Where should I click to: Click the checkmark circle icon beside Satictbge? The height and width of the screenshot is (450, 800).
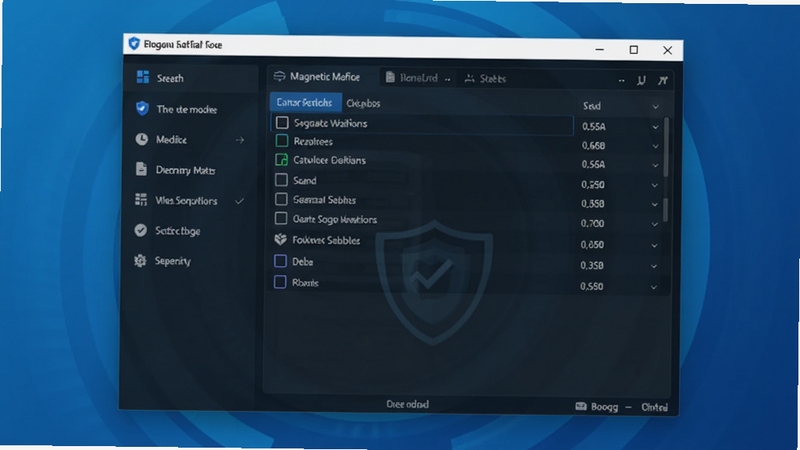pos(141,231)
